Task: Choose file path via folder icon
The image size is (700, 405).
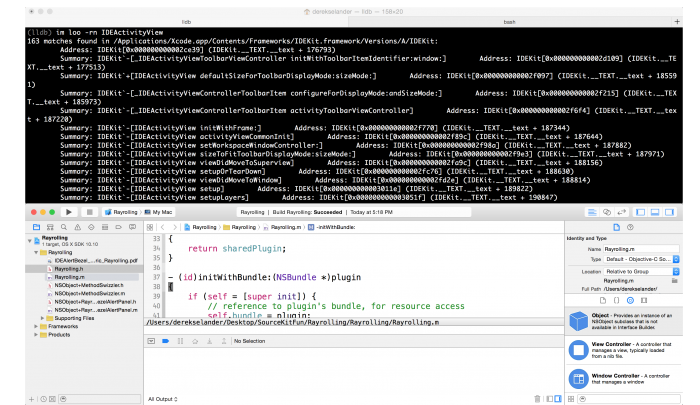Action: (x=675, y=281)
